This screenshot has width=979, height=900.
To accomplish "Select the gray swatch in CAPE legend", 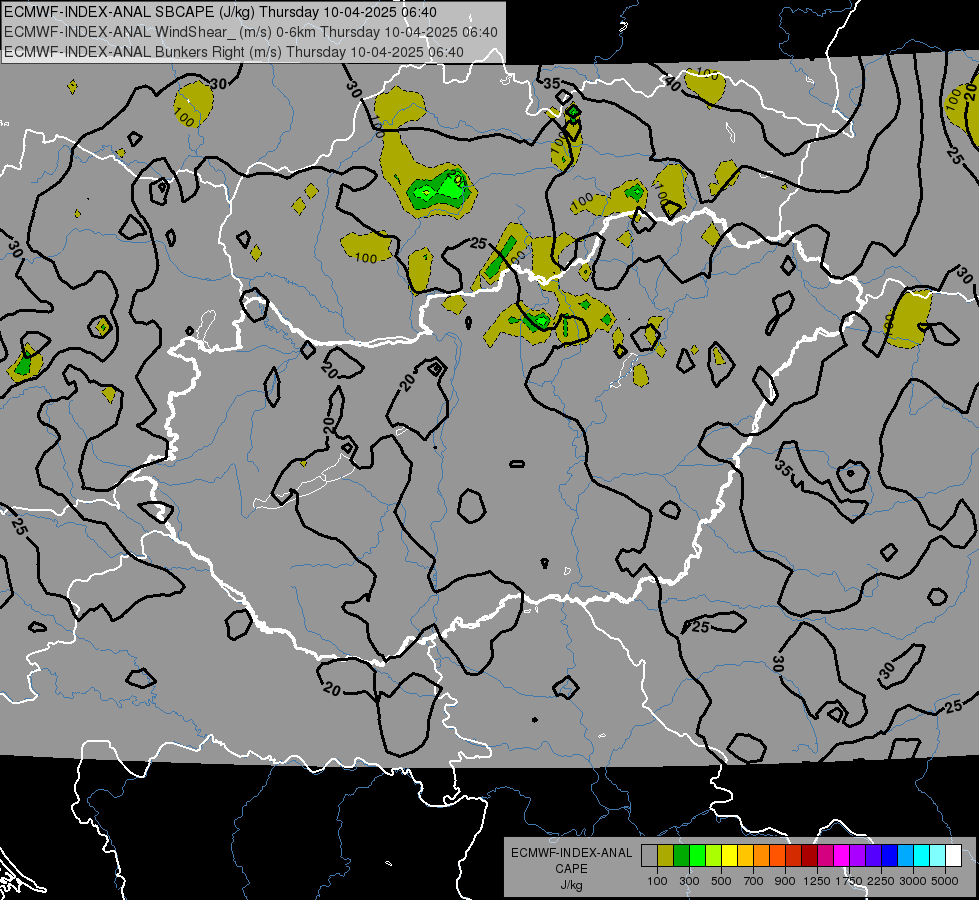I will pyautogui.click(x=649, y=856).
